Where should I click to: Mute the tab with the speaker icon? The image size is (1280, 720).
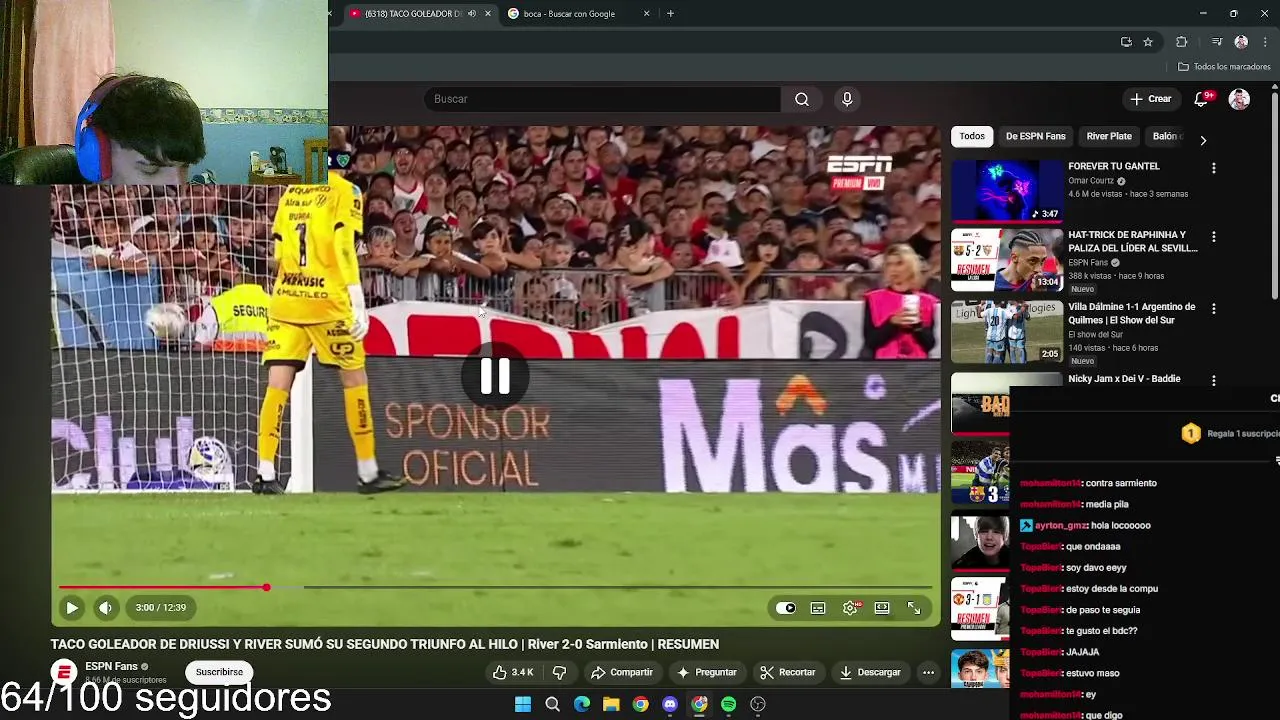tap(471, 14)
